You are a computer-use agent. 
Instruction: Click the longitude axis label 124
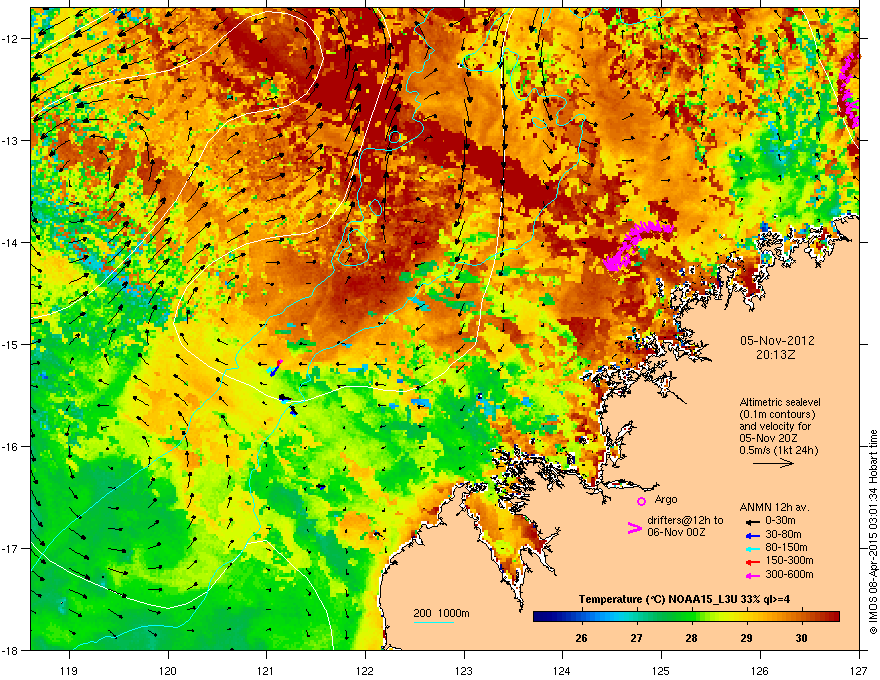(562, 670)
